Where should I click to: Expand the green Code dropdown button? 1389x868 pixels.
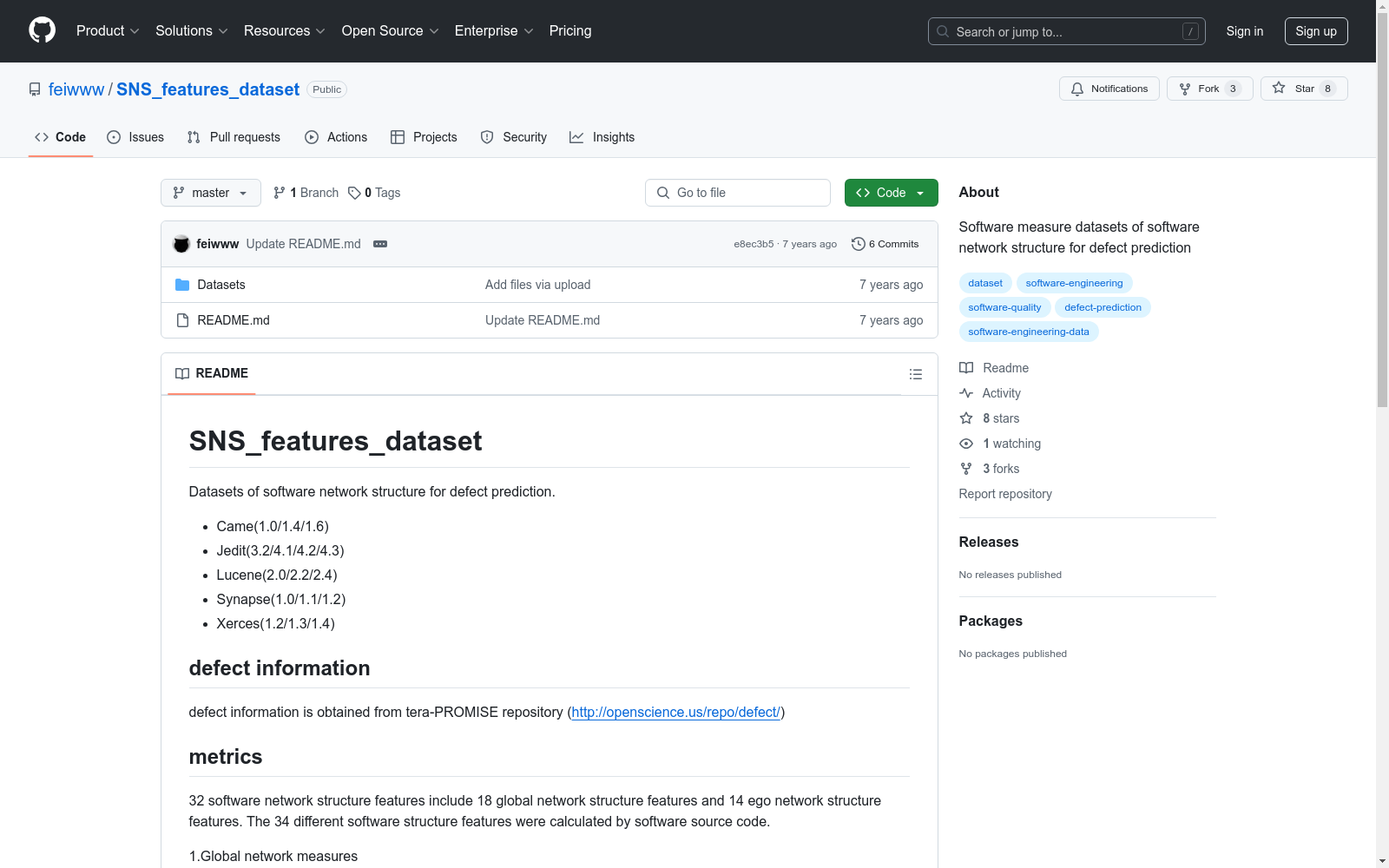tap(891, 193)
